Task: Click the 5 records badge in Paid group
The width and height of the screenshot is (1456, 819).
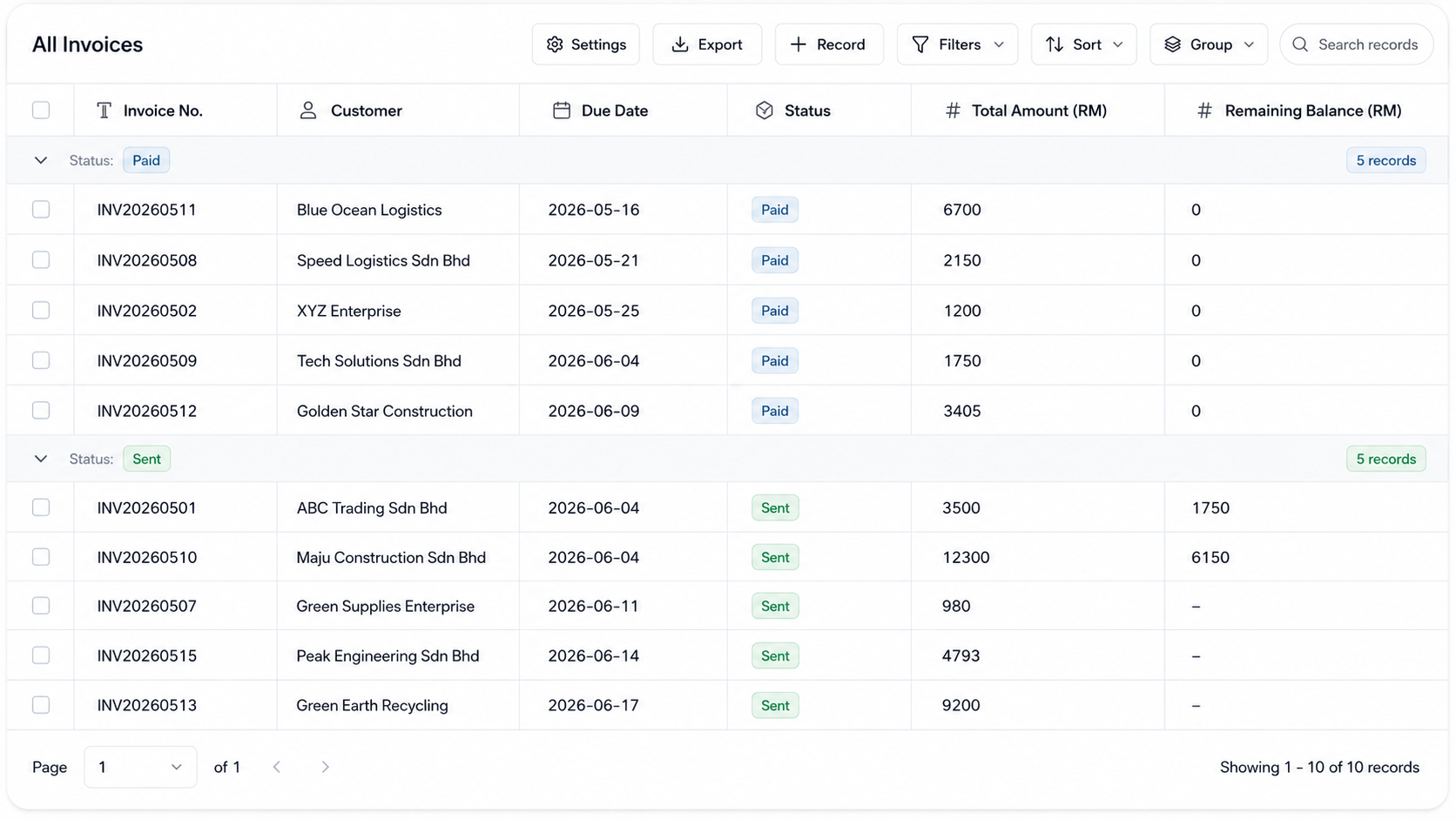Action: coord(1386,160)
